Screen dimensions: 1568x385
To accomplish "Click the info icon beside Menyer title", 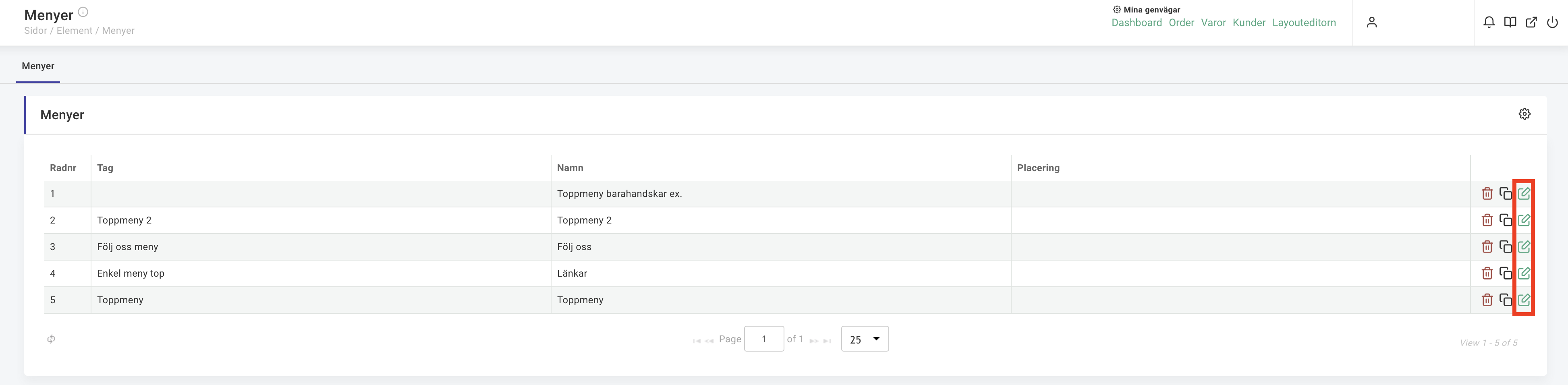I will 83,12.
